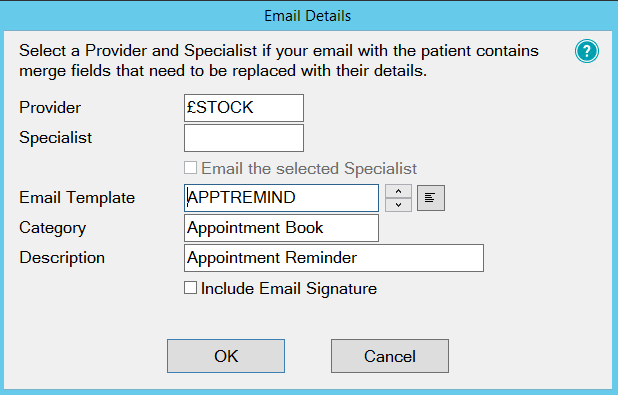Viewport: 618px width, 395px height.
Task: Click the APPTREMIND Email Template field
Action: pos(281,198)
